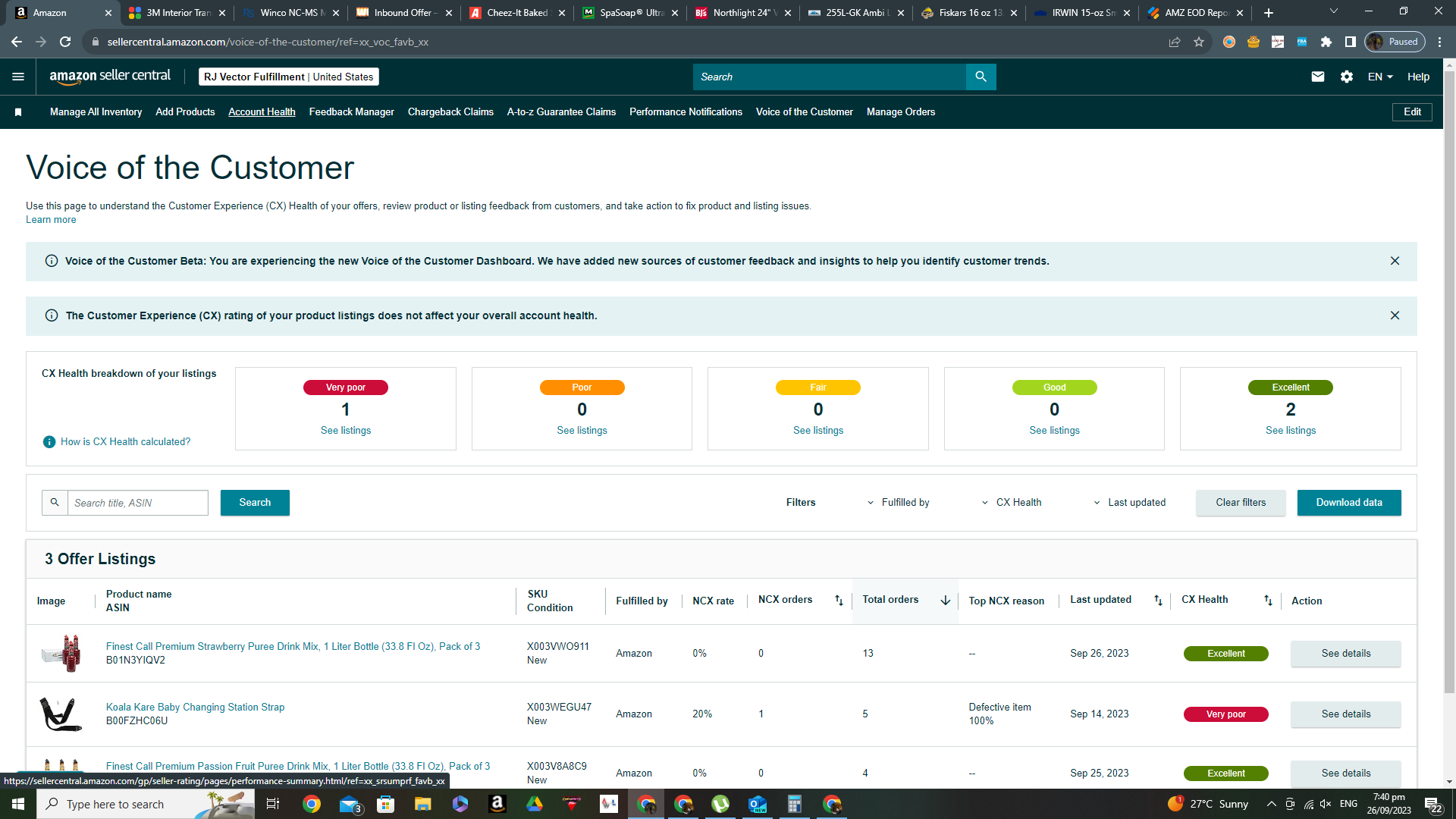Open the Chrome extensions puzzle icon
Screen dimensions: 1456x819
pos(1326,42)
